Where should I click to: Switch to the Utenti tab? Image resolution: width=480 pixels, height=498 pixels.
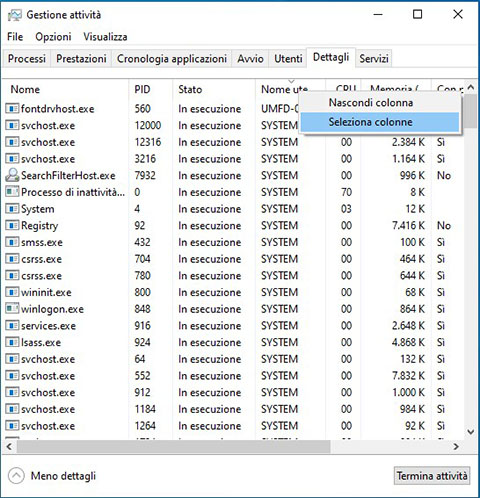coord(288,59)
